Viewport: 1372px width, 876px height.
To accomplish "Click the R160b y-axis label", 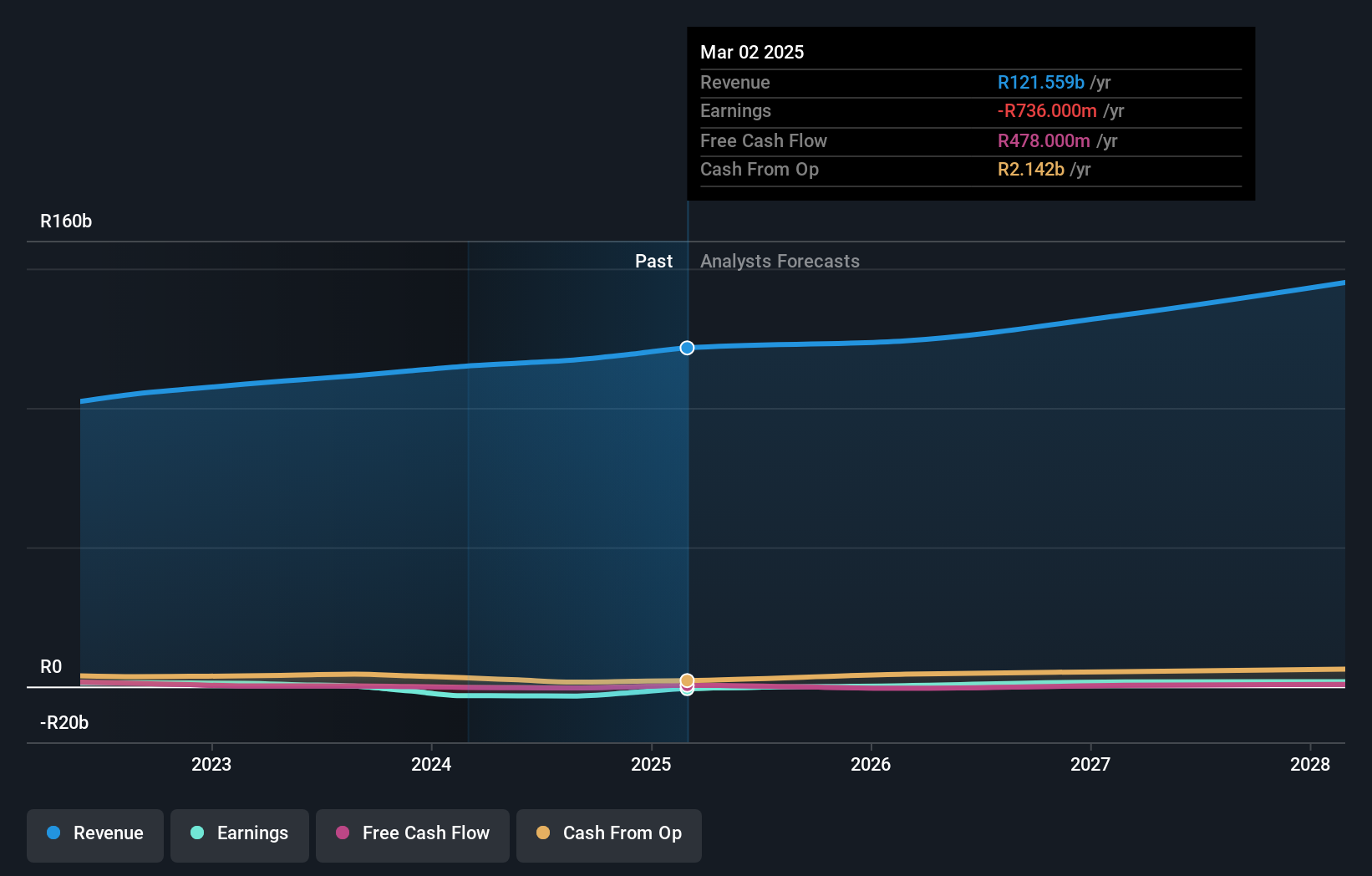I will point(66,222).
